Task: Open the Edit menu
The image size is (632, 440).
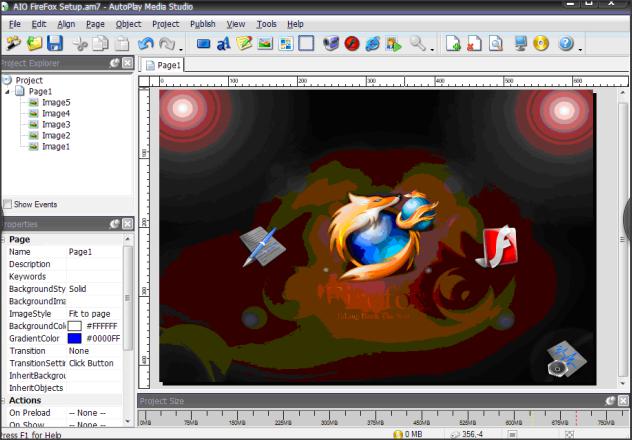Action: pos(39,24)
